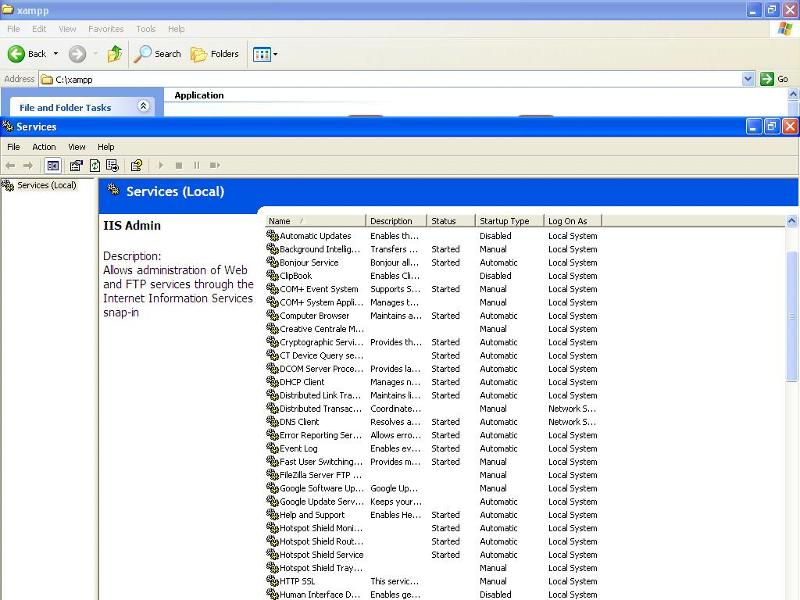Image resolution: width=800 pixels, height=600 pixels.
Task: Select Cryptographic Services gear icon
Action: point(272,342)
